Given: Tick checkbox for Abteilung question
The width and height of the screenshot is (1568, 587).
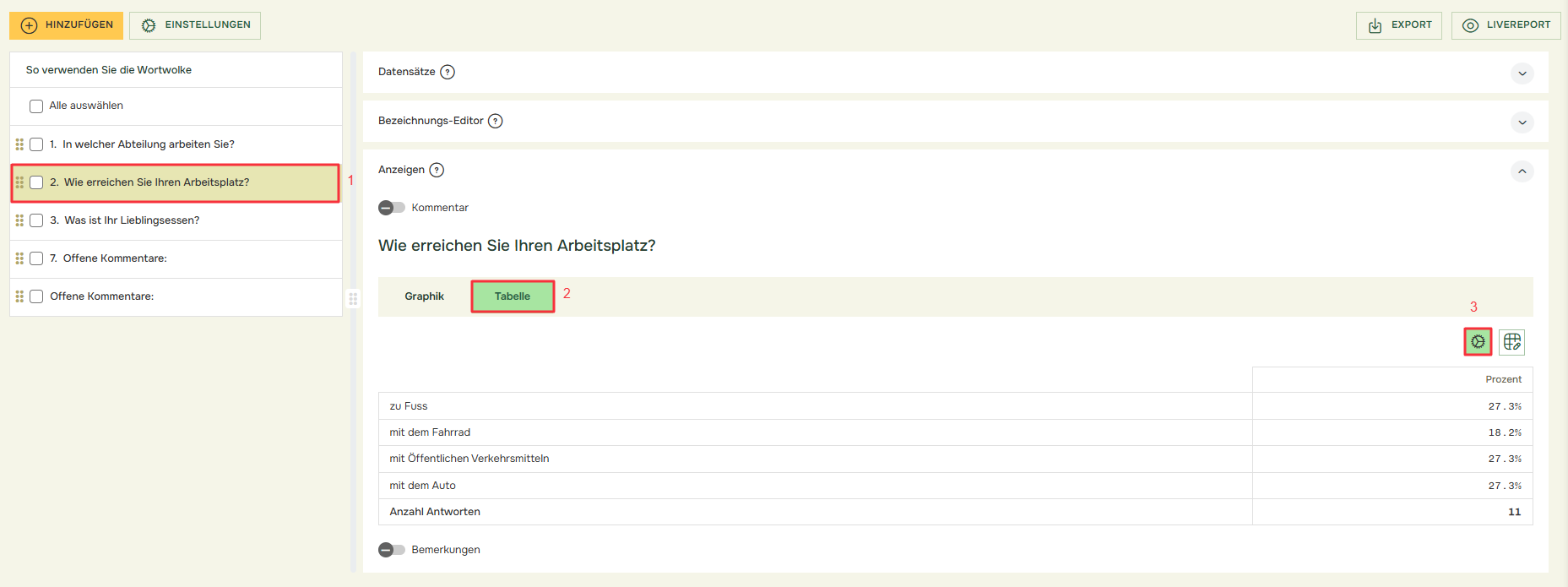Looking at the screenshot, I should pos(36,144).
